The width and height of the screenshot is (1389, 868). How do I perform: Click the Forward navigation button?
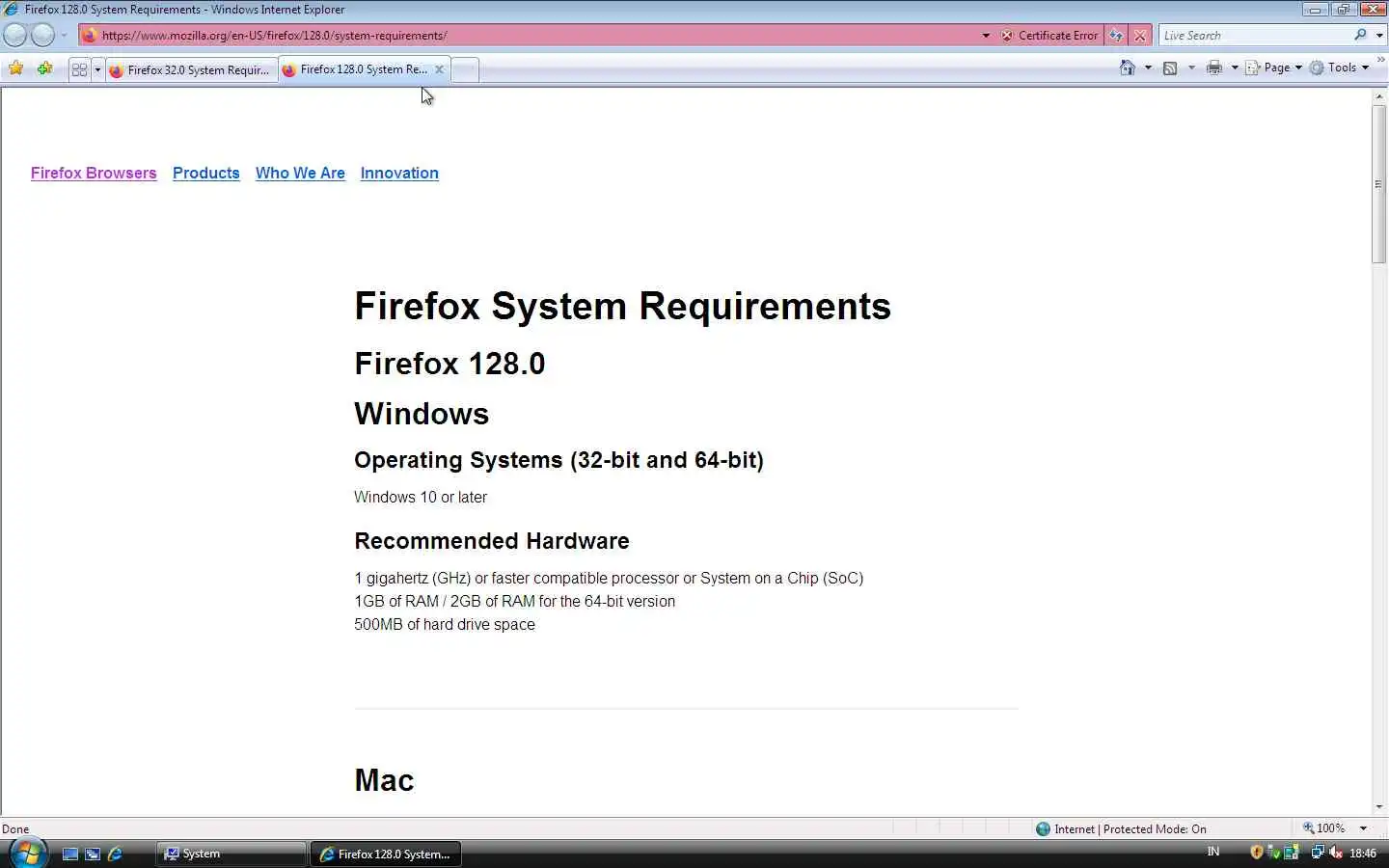click(43, 35)
